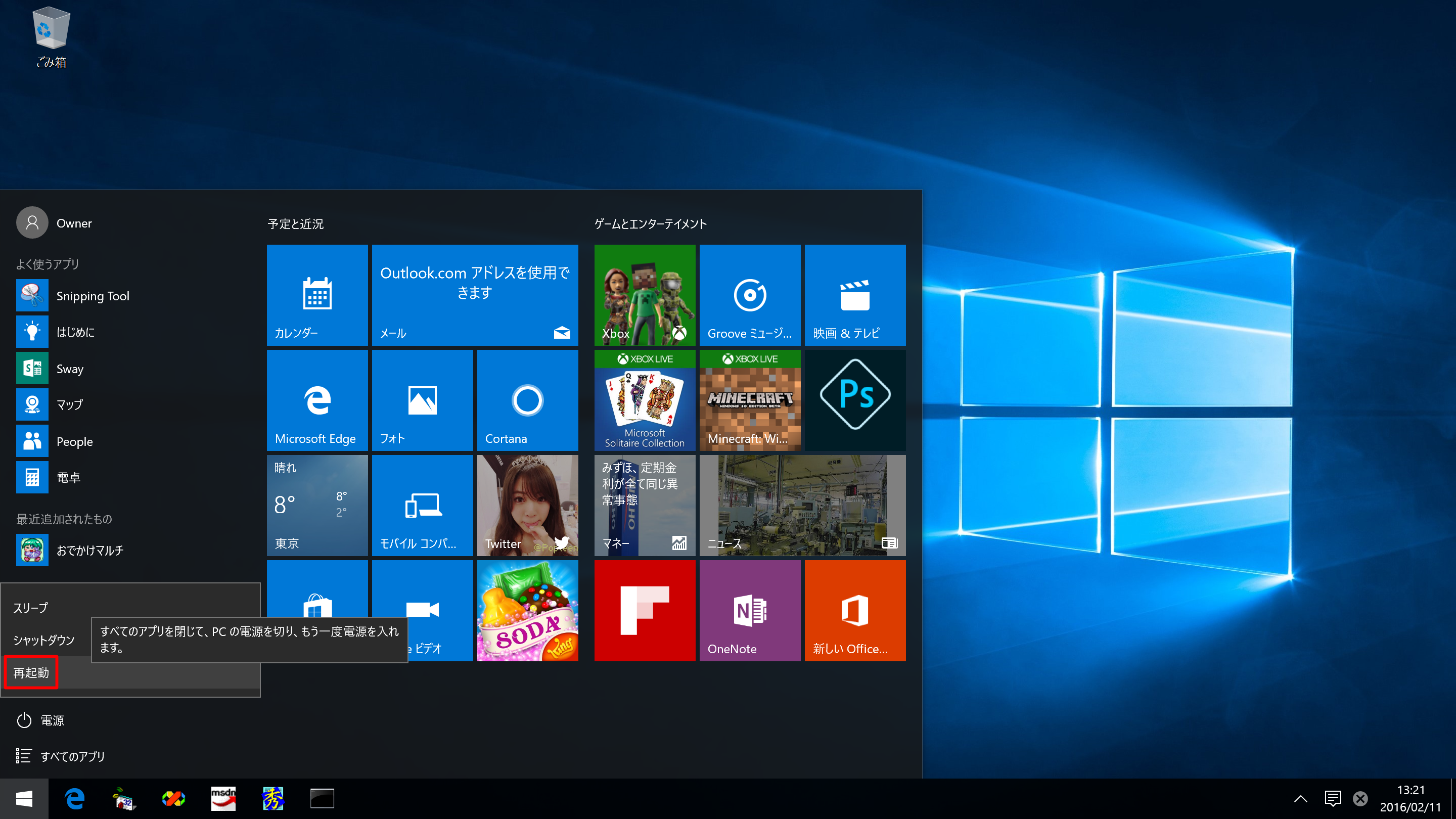
Task: Open the Photoshop Express (Ps) tile
Action: pyautogui.click(x=855, y=400)
